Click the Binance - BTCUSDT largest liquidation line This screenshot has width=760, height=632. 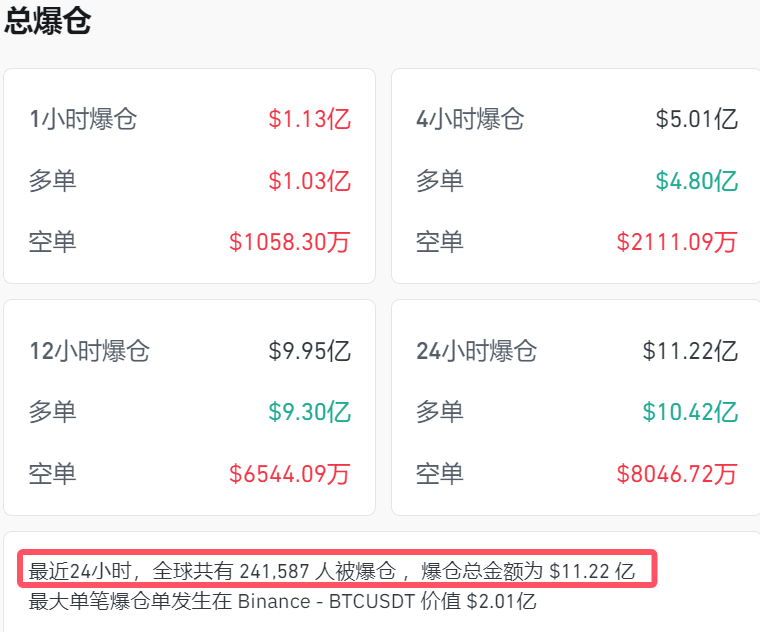click(283, 602)
